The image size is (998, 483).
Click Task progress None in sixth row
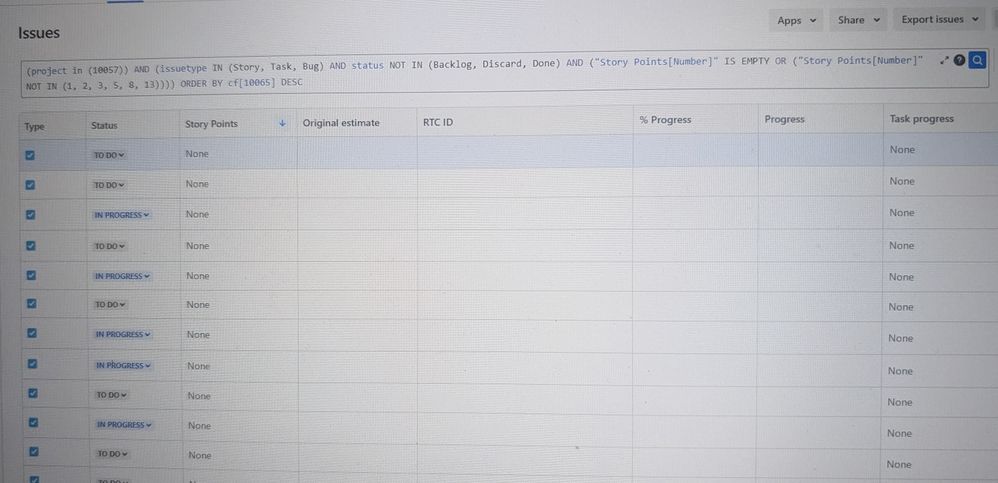pyautogui.click(x=901, y=307)
